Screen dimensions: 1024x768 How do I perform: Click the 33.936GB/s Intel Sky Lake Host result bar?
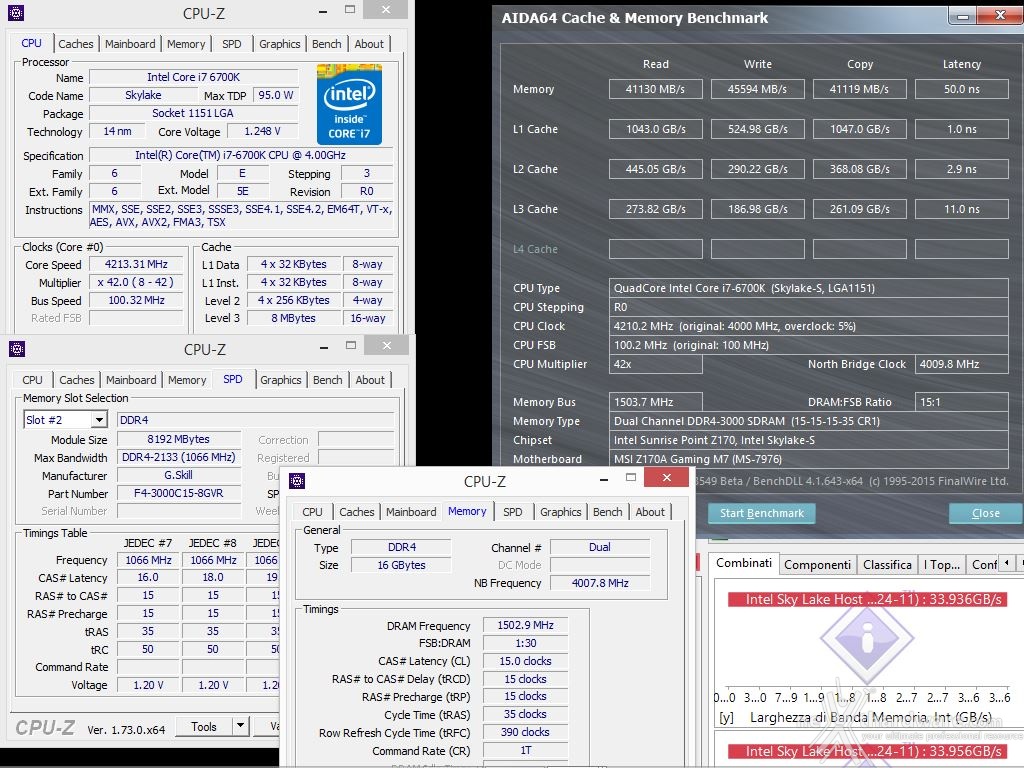[x=867, y=600]
